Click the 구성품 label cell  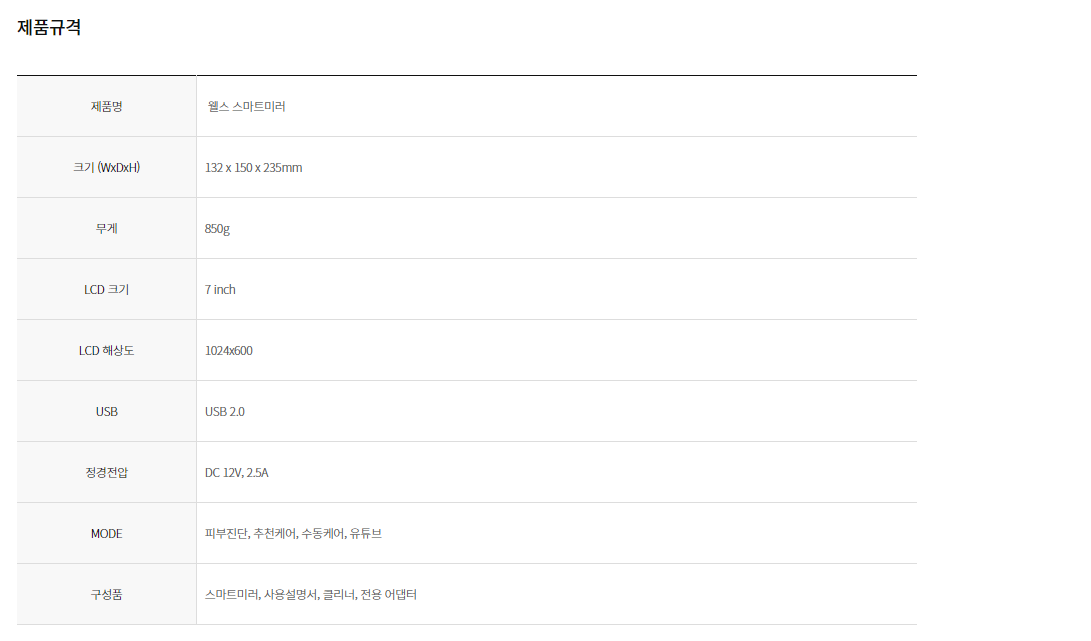pos(106,594)
